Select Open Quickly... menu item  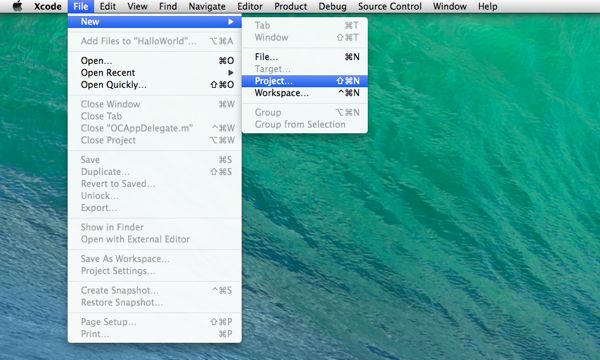tap(155, 85)
